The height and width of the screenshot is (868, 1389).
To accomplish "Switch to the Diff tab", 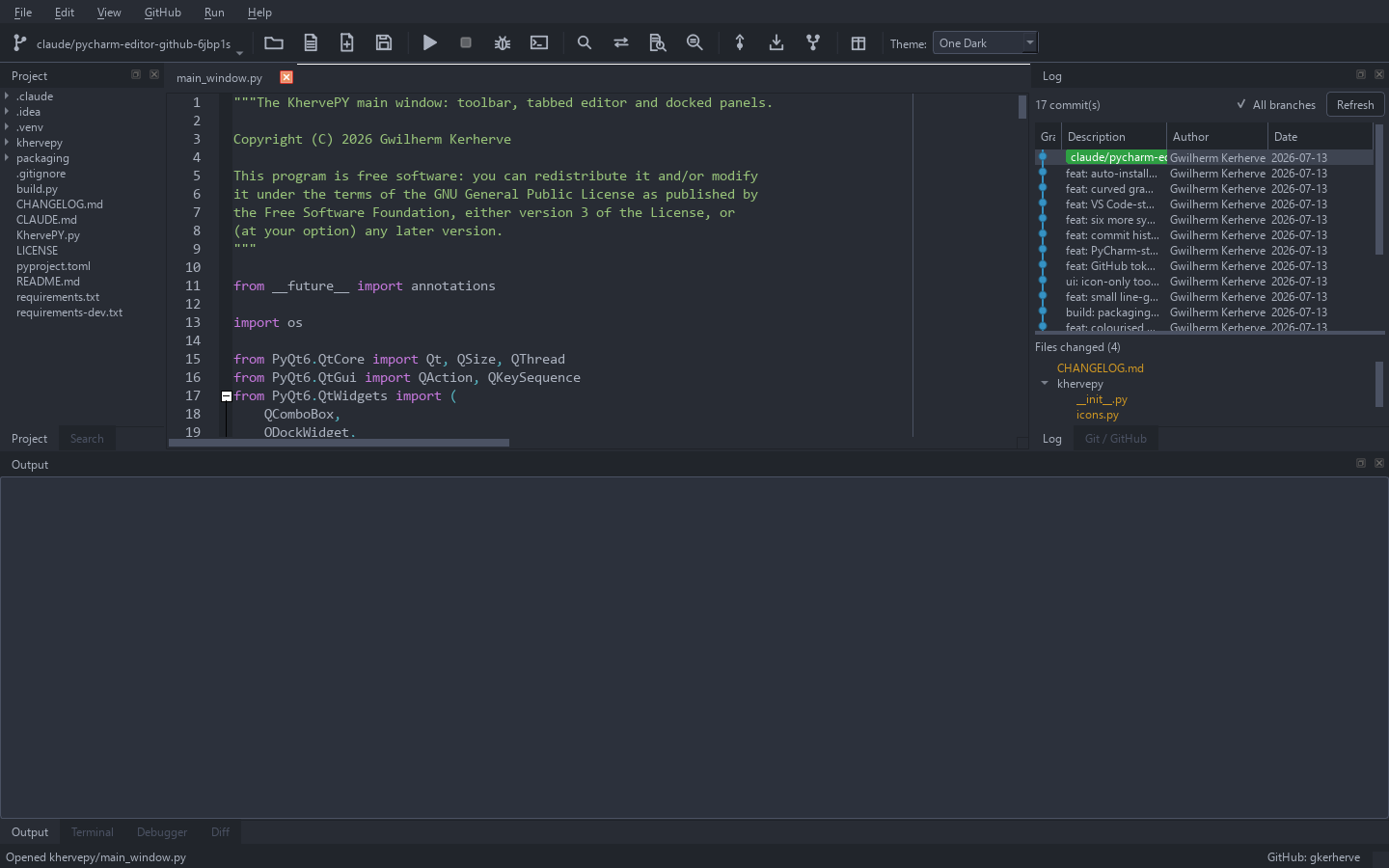I will coord(221,832).
